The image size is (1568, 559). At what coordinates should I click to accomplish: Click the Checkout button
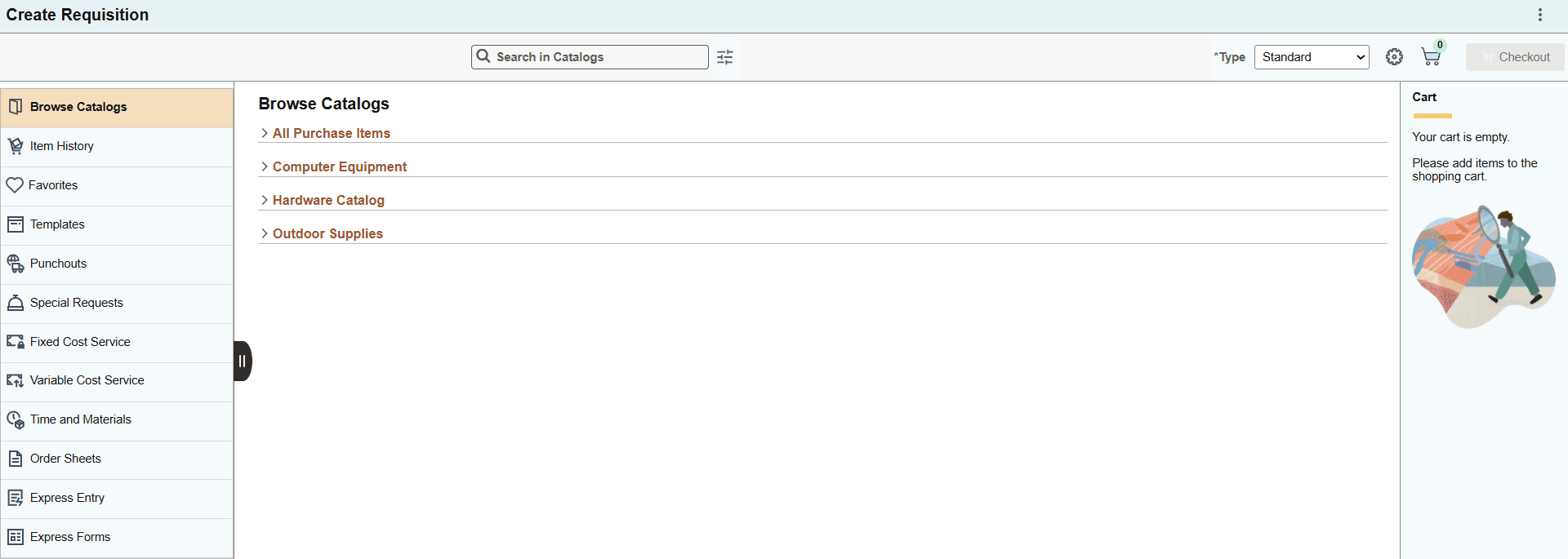point(1515,57)
